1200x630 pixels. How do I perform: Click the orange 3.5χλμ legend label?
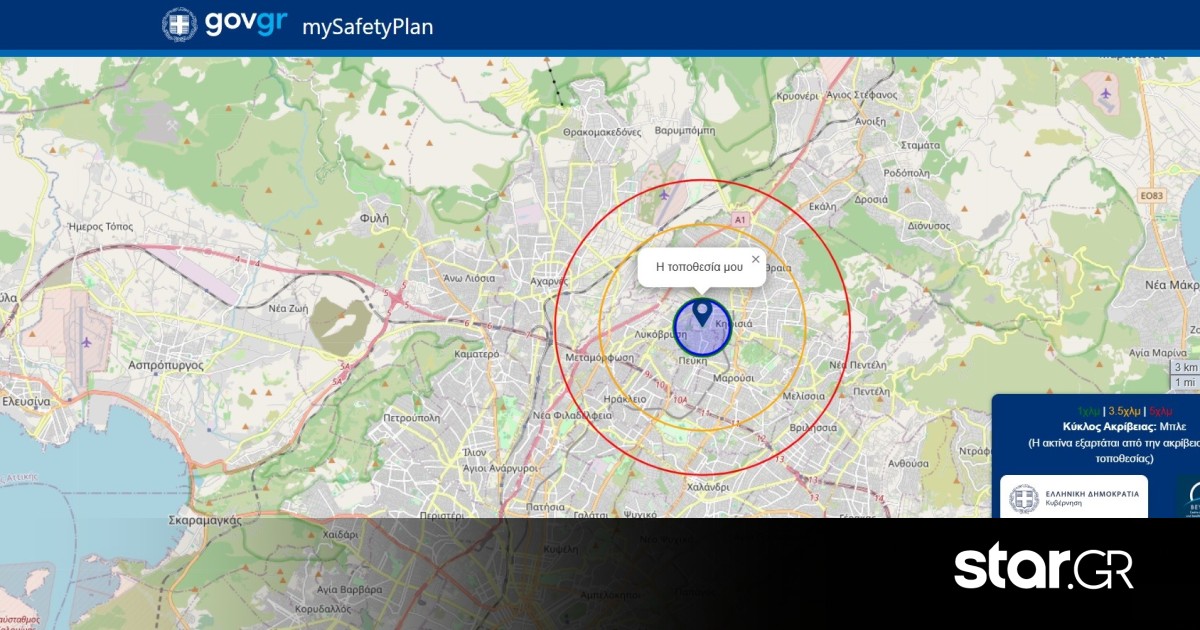(x=1125, y=411)
